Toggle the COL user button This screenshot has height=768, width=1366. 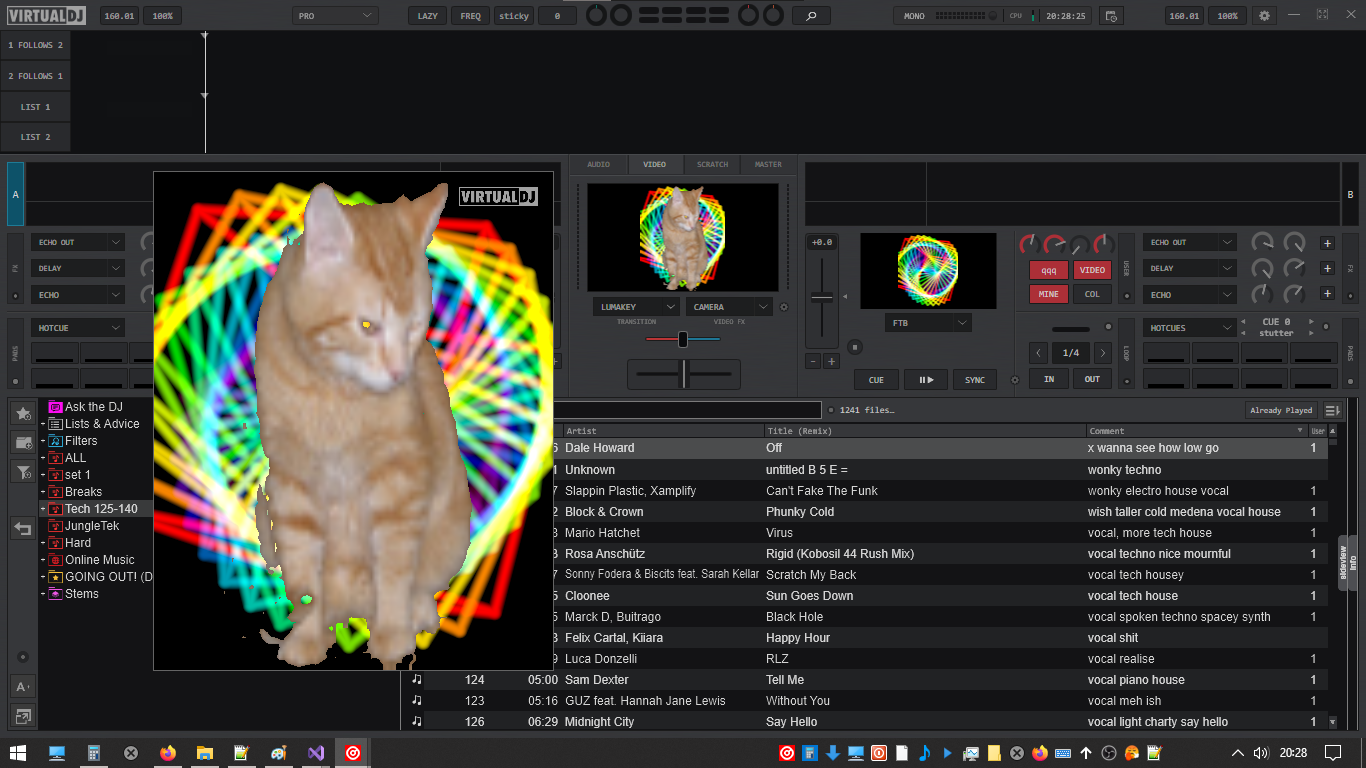point(1092,294)
